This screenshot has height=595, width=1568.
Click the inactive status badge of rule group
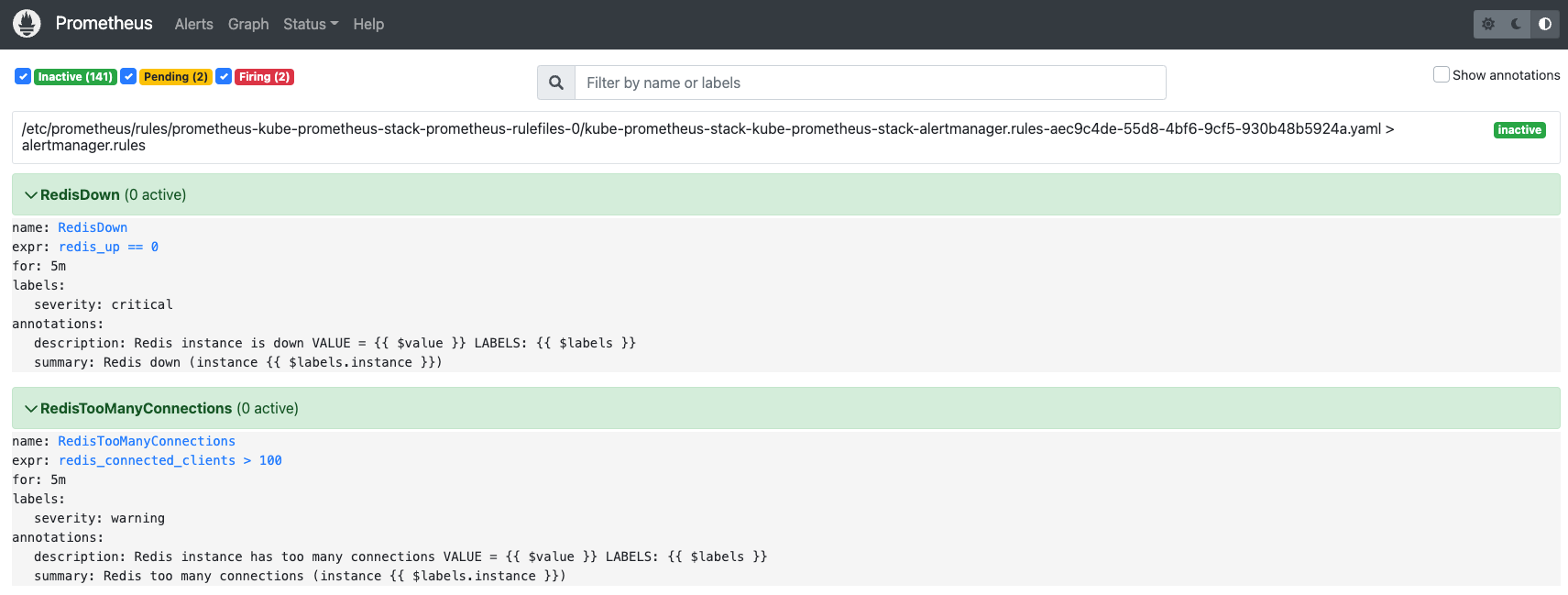click(1519, 130)
